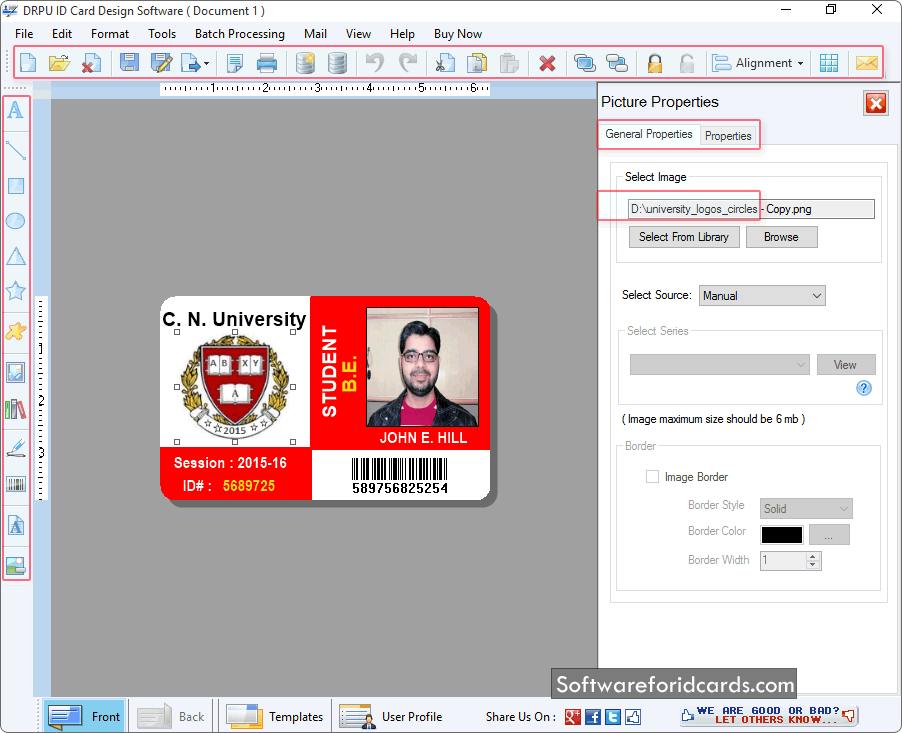Image resolution: width=902 pixels, height=733 pixels.
Task: Open the Buy Now menu
Action: pos(458,34)
